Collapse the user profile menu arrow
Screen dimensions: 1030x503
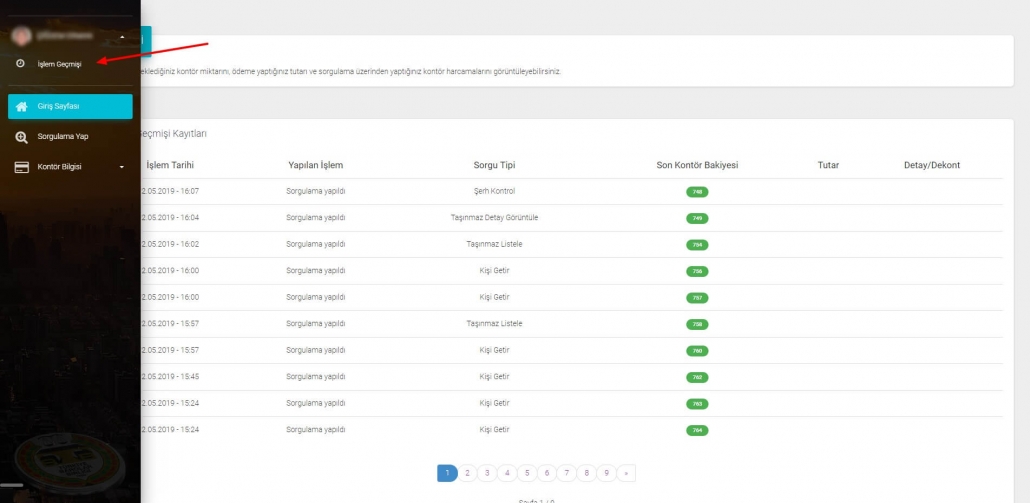122,37
